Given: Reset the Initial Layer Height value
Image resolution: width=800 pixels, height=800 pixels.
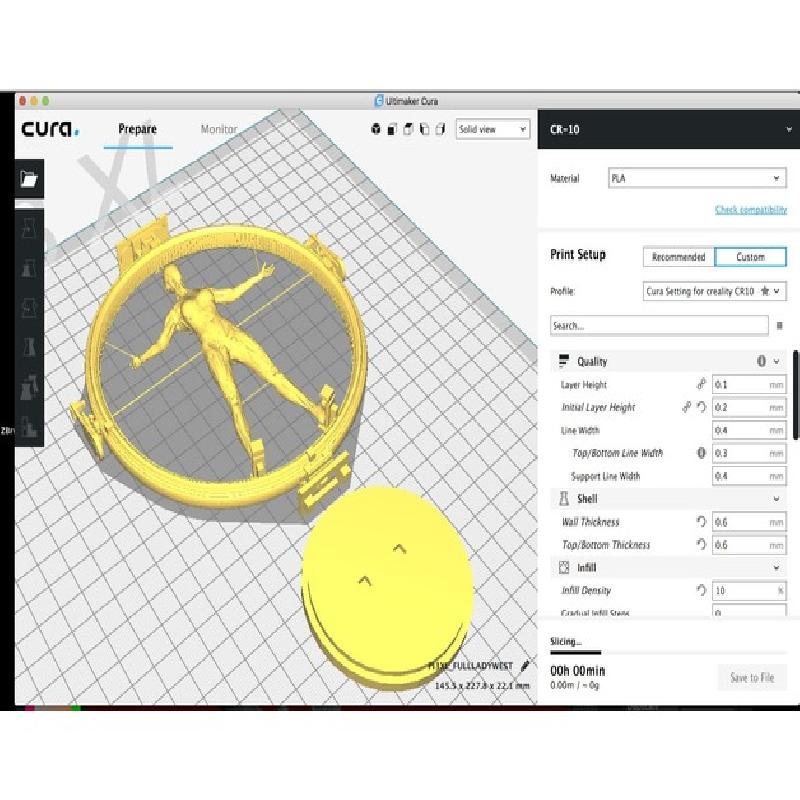Looking at the screenshot, I should tap(702, 407).
